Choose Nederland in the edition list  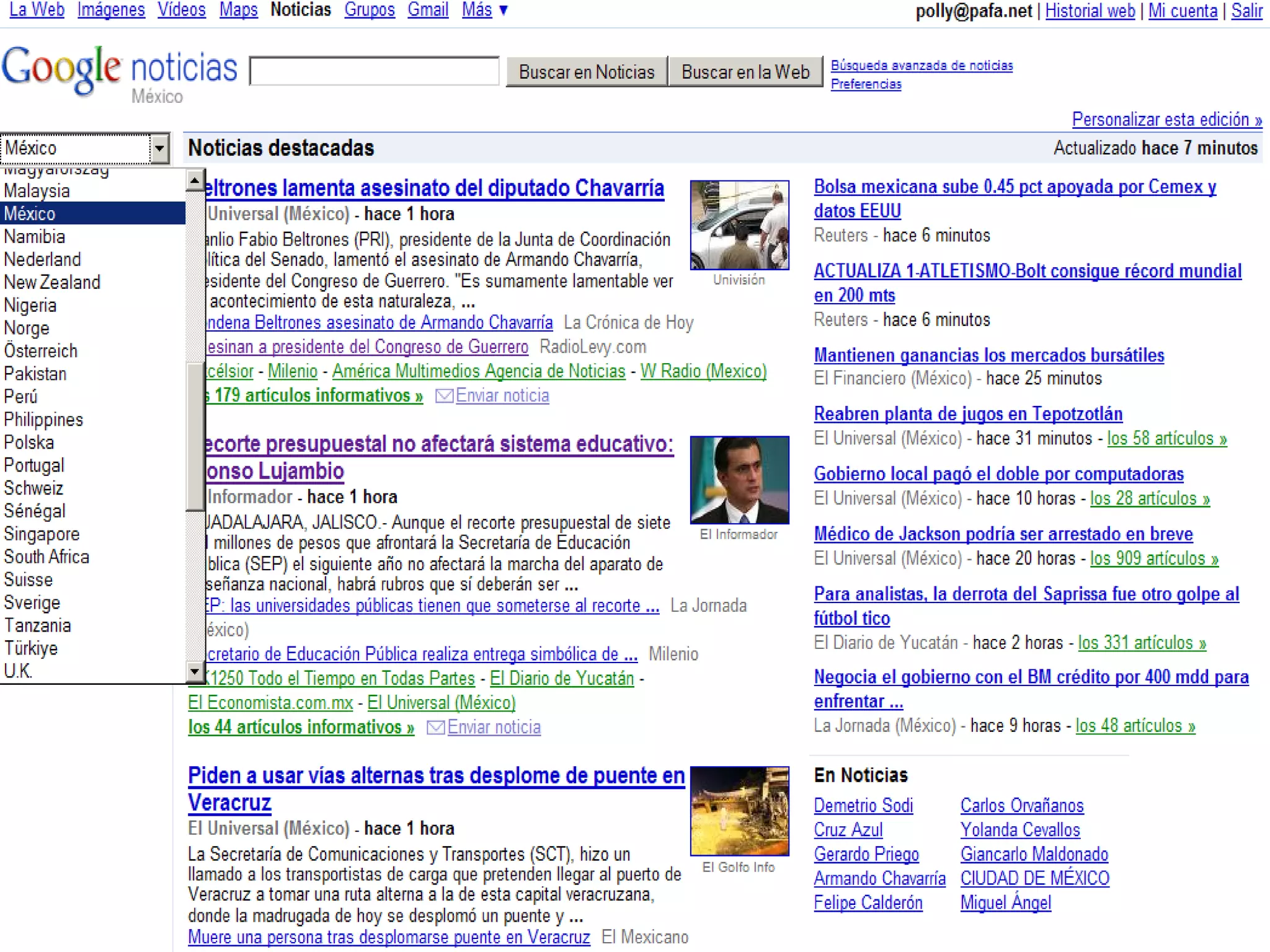pos(42,260)
